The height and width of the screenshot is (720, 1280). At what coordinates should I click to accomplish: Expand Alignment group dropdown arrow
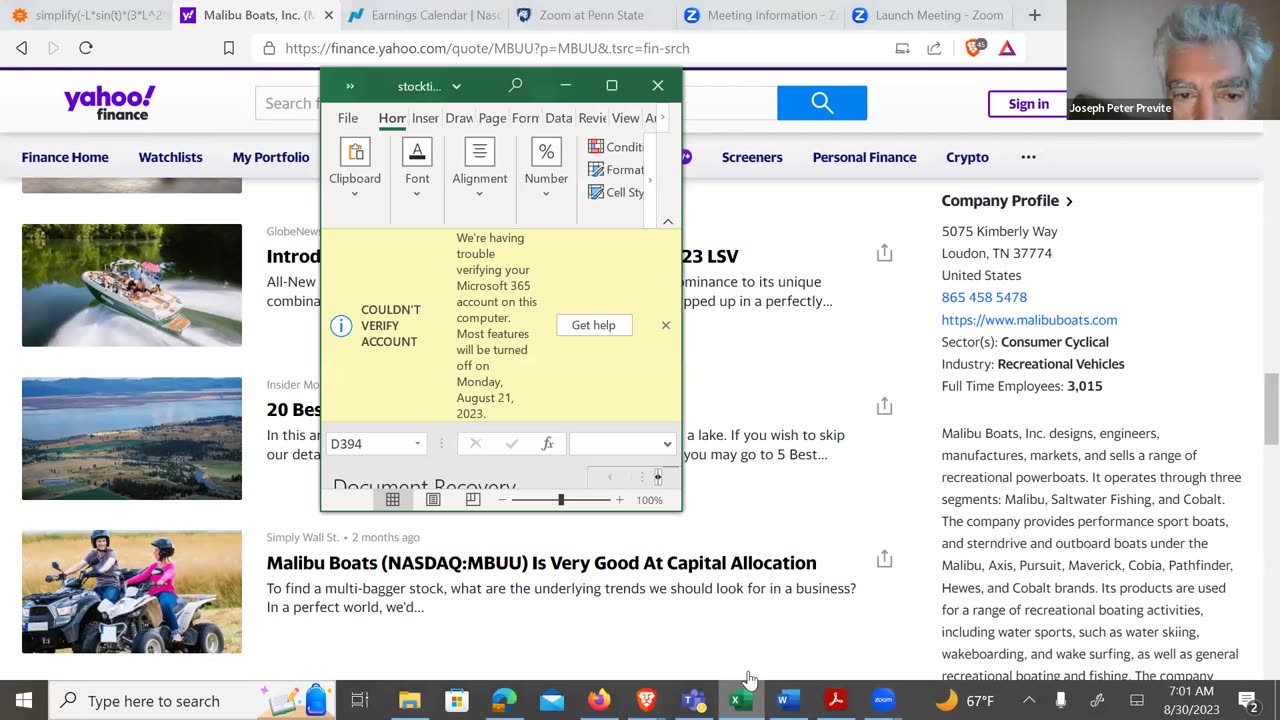pos(480,194)
